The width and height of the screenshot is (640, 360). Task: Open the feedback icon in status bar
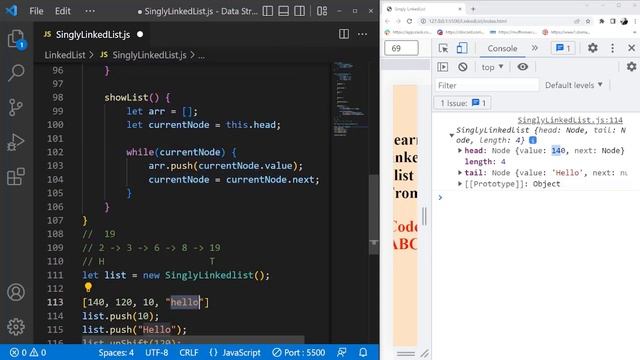(342, 352)
